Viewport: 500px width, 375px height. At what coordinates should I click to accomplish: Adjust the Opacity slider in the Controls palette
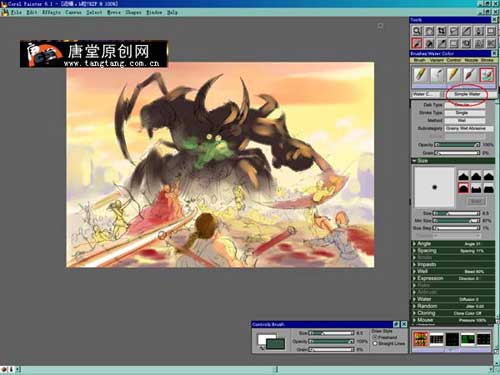tap(331, 341)
